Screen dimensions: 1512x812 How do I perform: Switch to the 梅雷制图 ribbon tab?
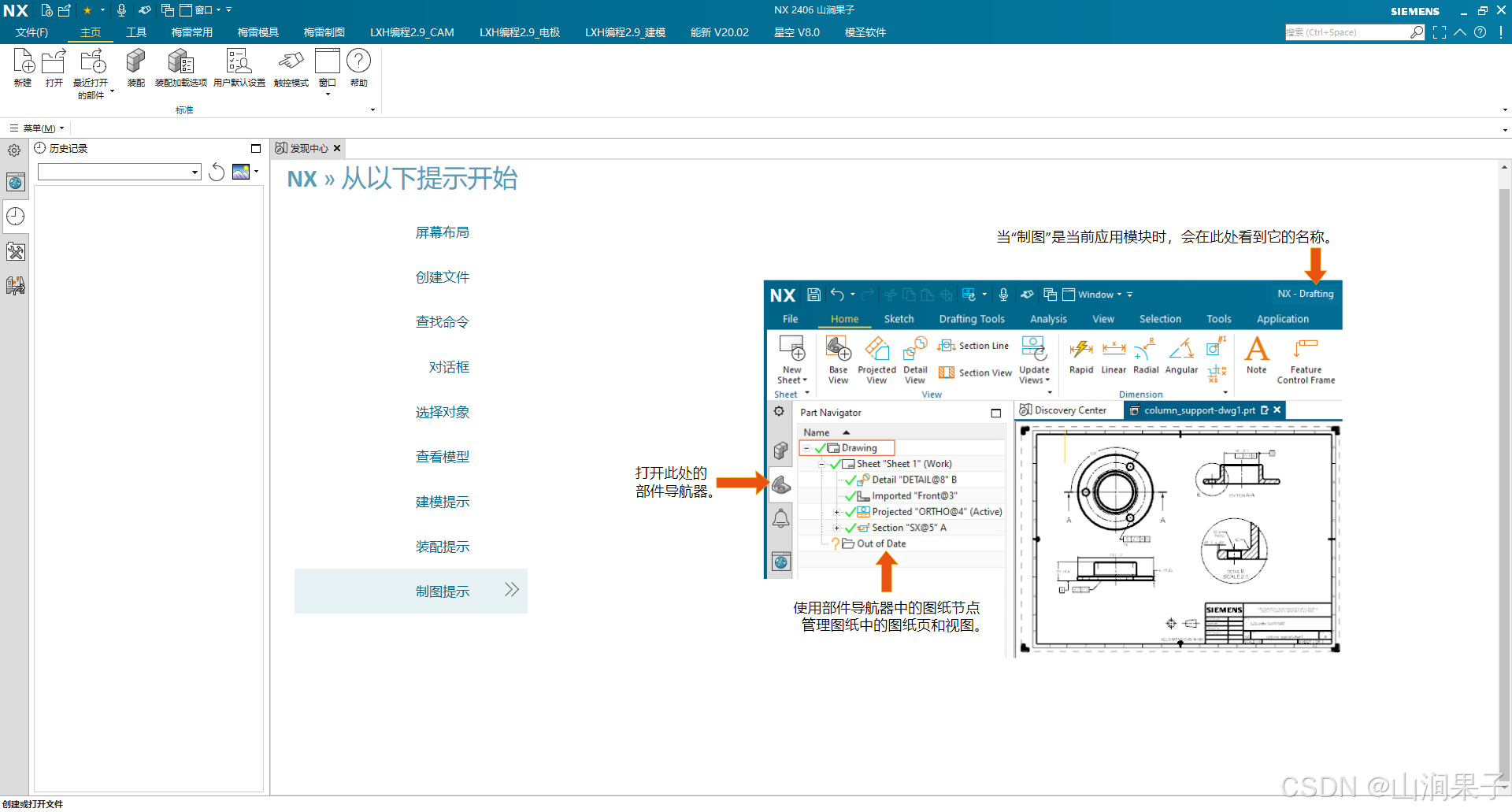coord(324,32)
